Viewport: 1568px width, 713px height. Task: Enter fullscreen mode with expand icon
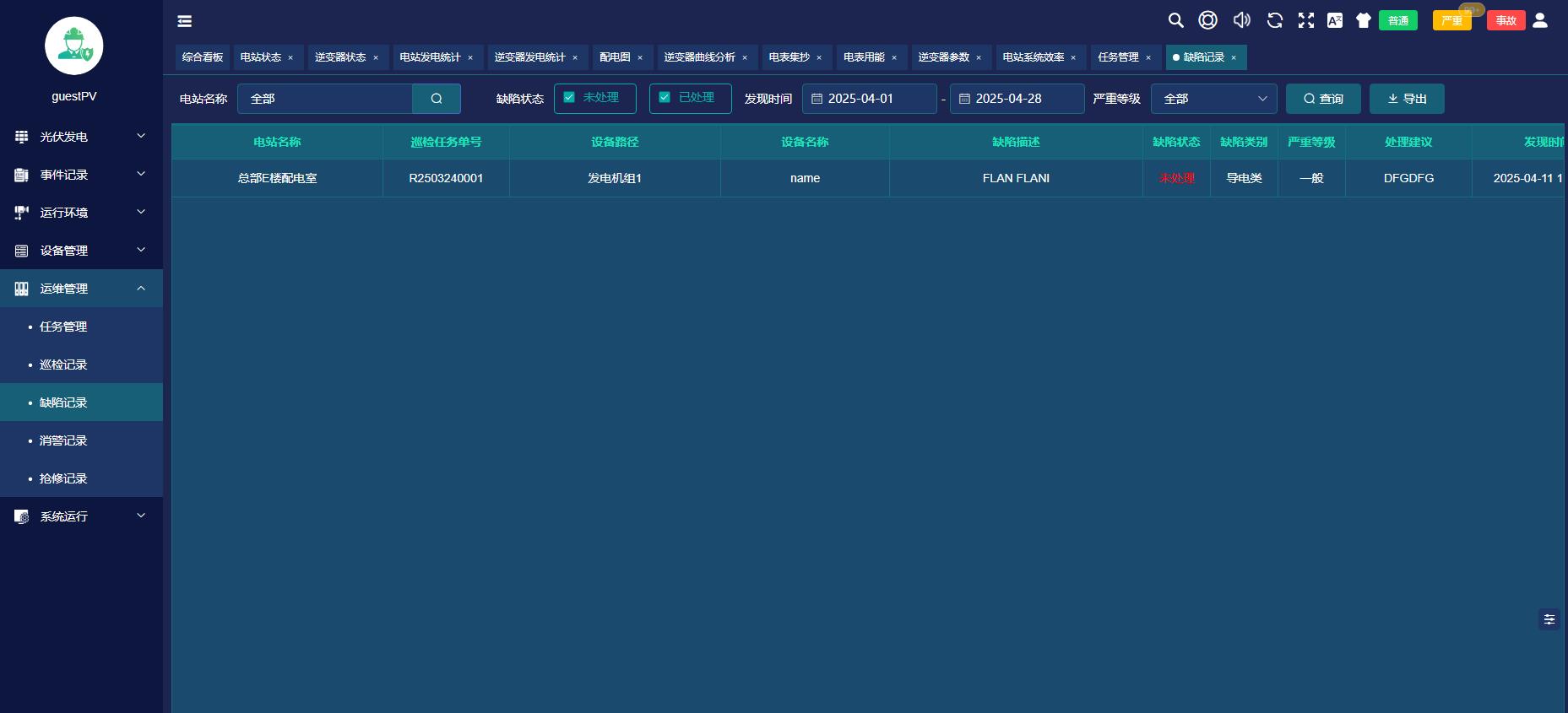coord(1306,20)
